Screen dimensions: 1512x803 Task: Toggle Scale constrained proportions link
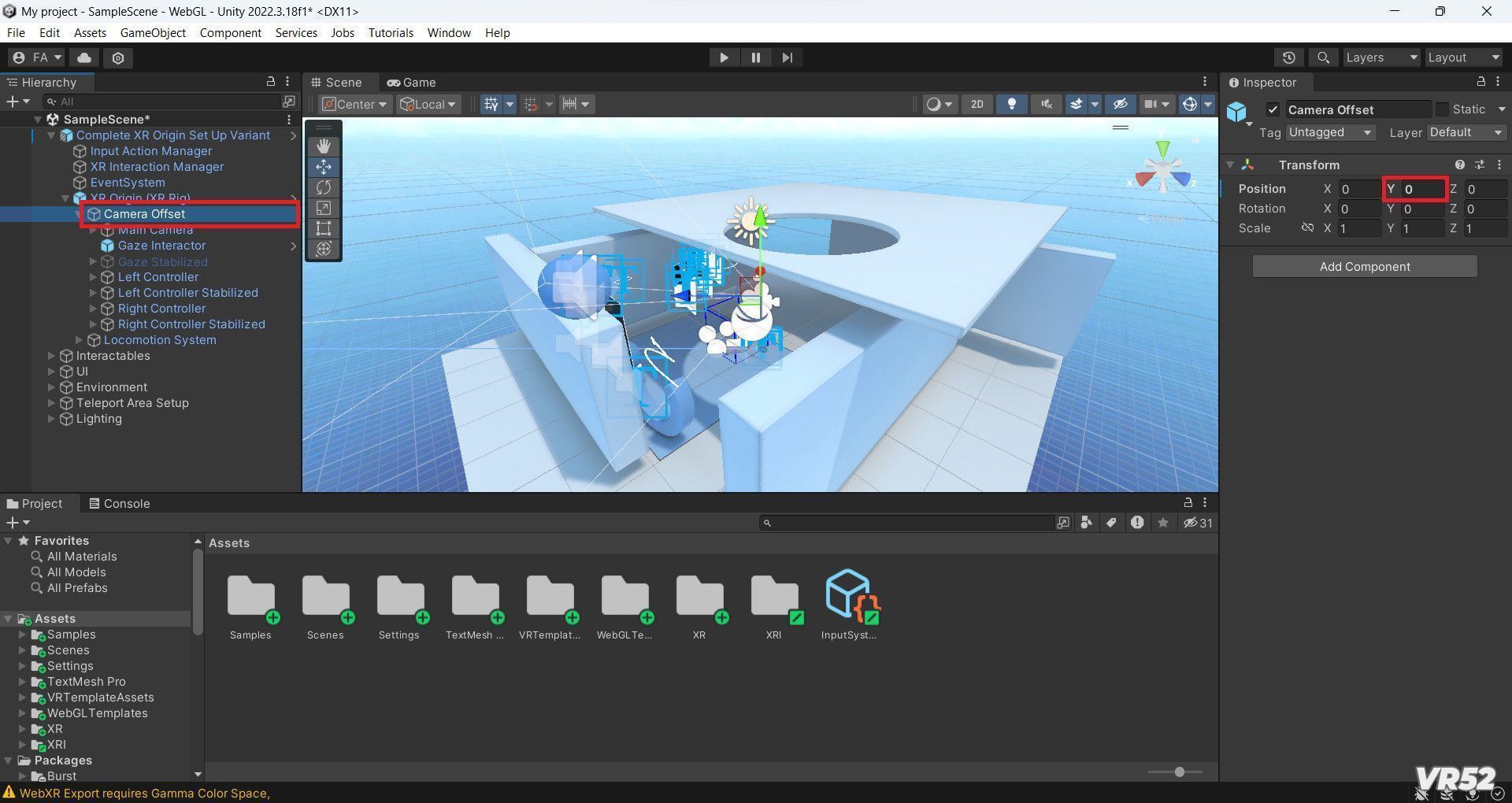click(x=1307, y=228)
